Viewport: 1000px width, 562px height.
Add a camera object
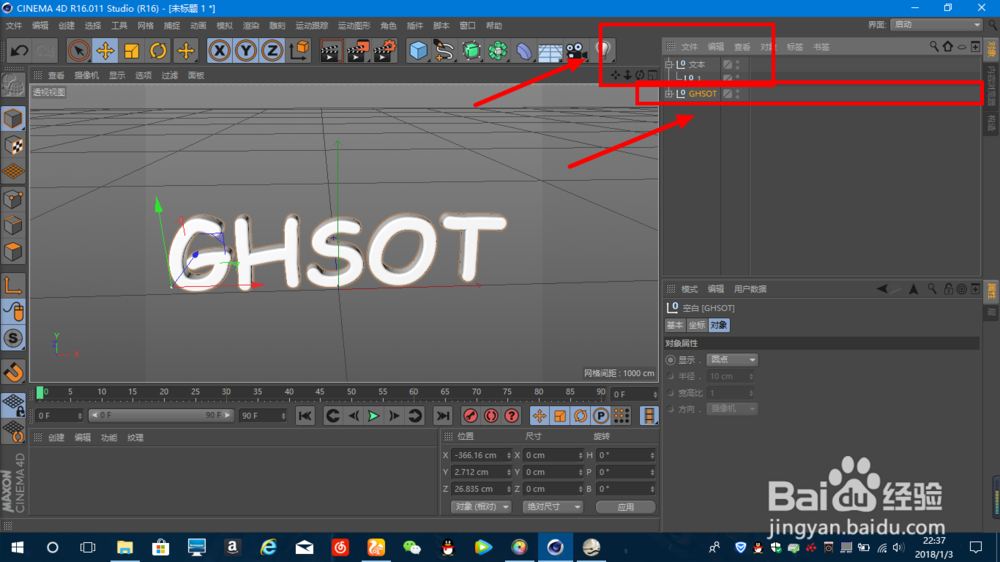(576, 50)
